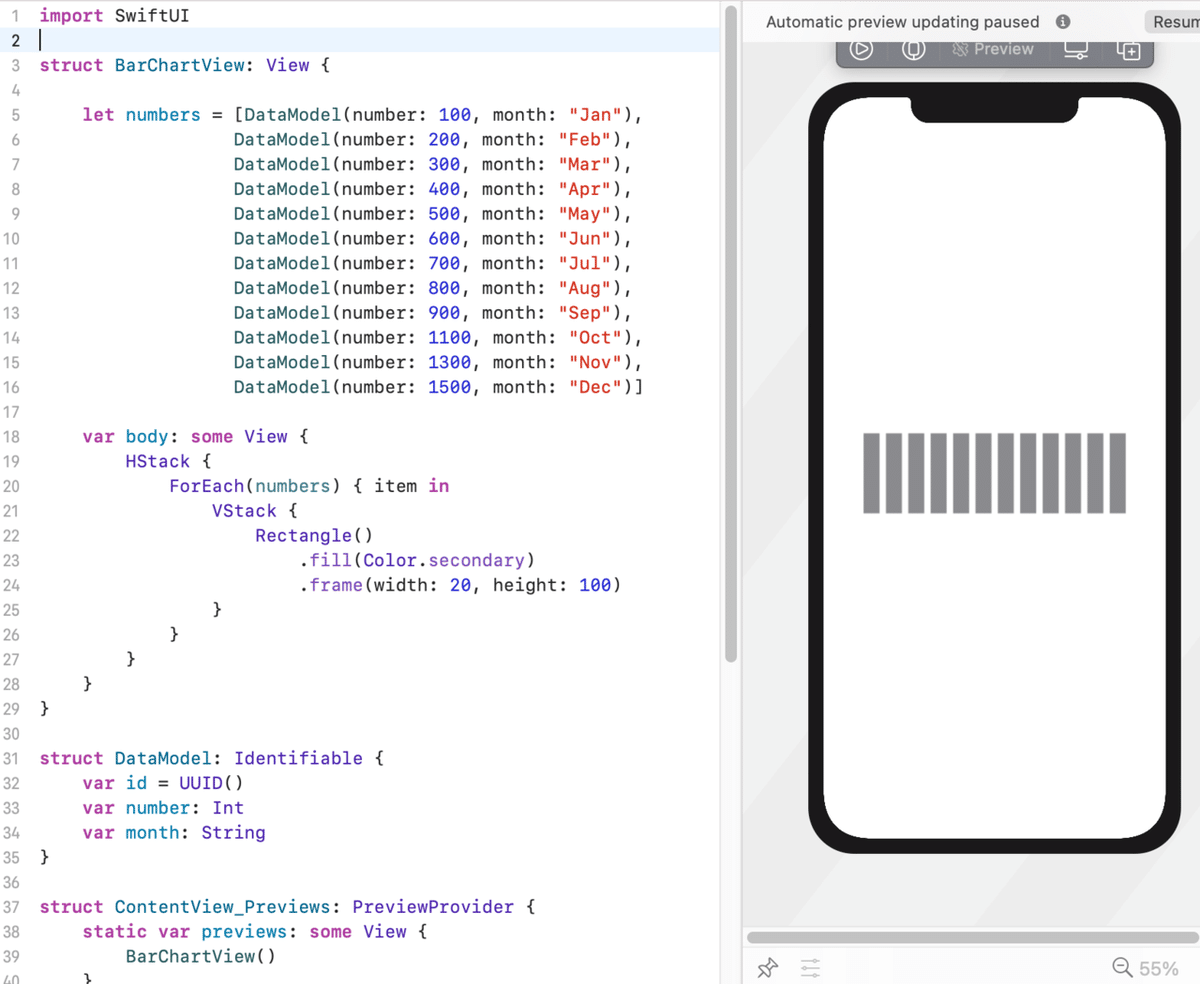Click the "HStack" keyword
Image resolution: width=1200 pixels, height=984 pixels.
[158, 462]
